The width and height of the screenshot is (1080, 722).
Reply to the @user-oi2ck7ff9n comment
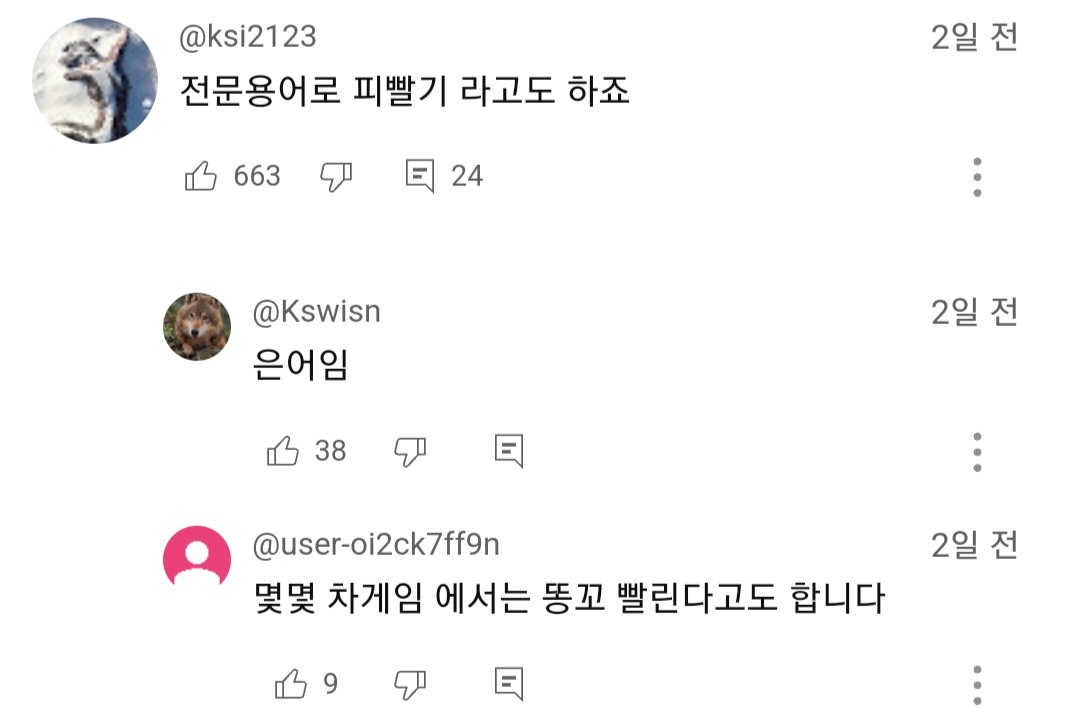pos(509,685)
